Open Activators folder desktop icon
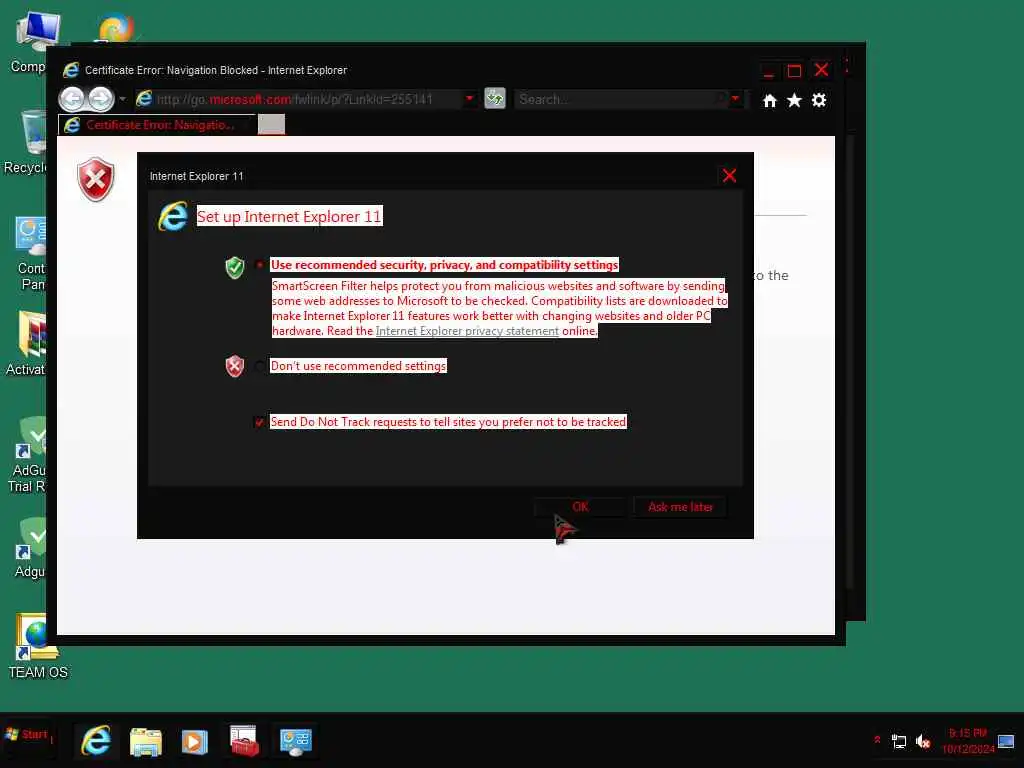The width and height of the screenshot is (1024, 768). tap(26, 344)
